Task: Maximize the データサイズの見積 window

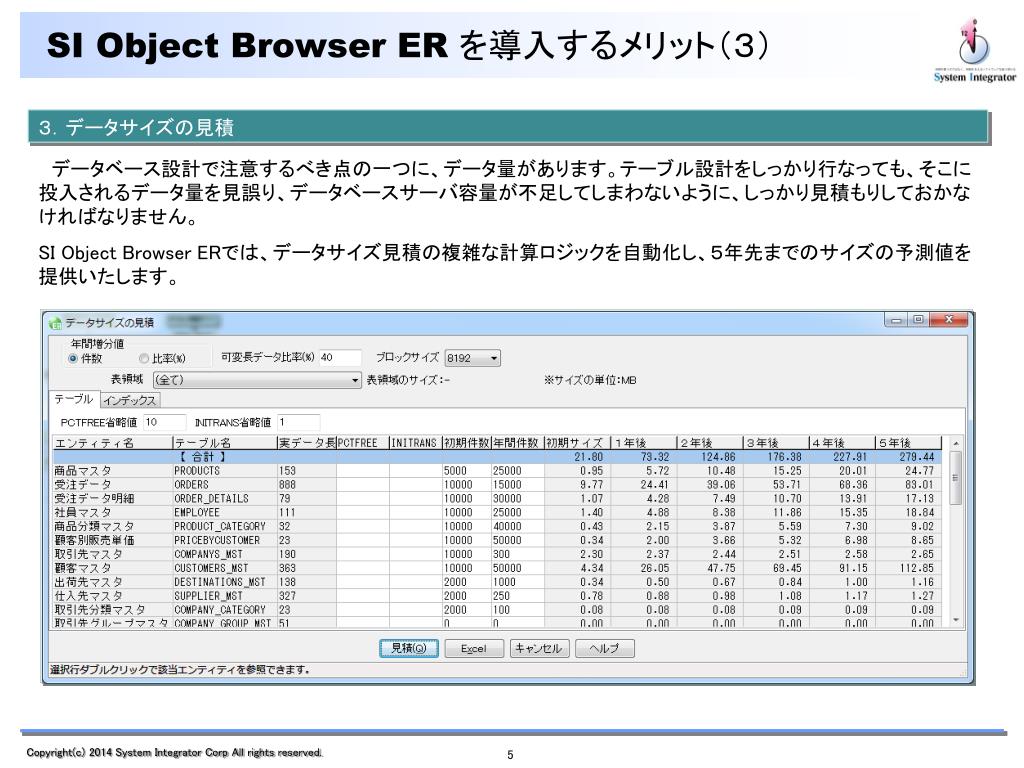Action: [x=918, y=319]
